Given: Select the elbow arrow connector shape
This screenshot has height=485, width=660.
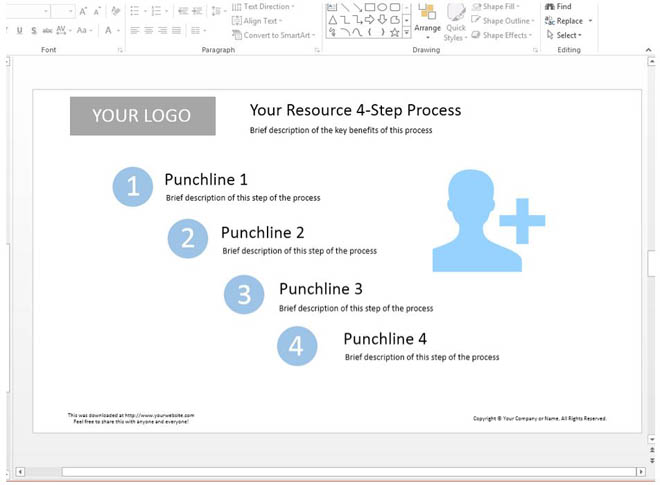Looking at the screenshot, I should coord(357,20).
